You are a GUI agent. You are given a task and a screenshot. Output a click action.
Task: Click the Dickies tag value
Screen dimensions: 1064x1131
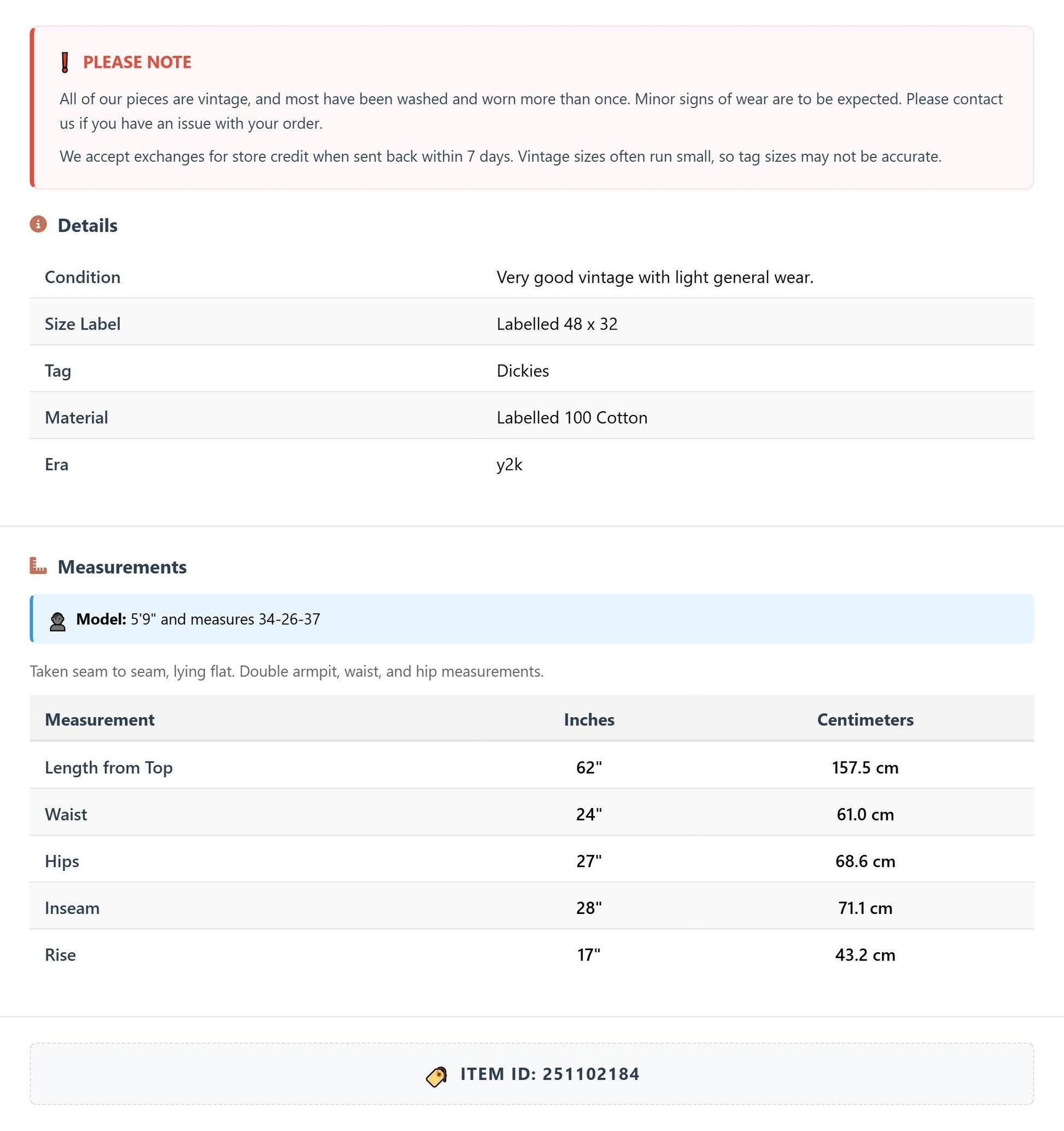(x=523, y=371)
